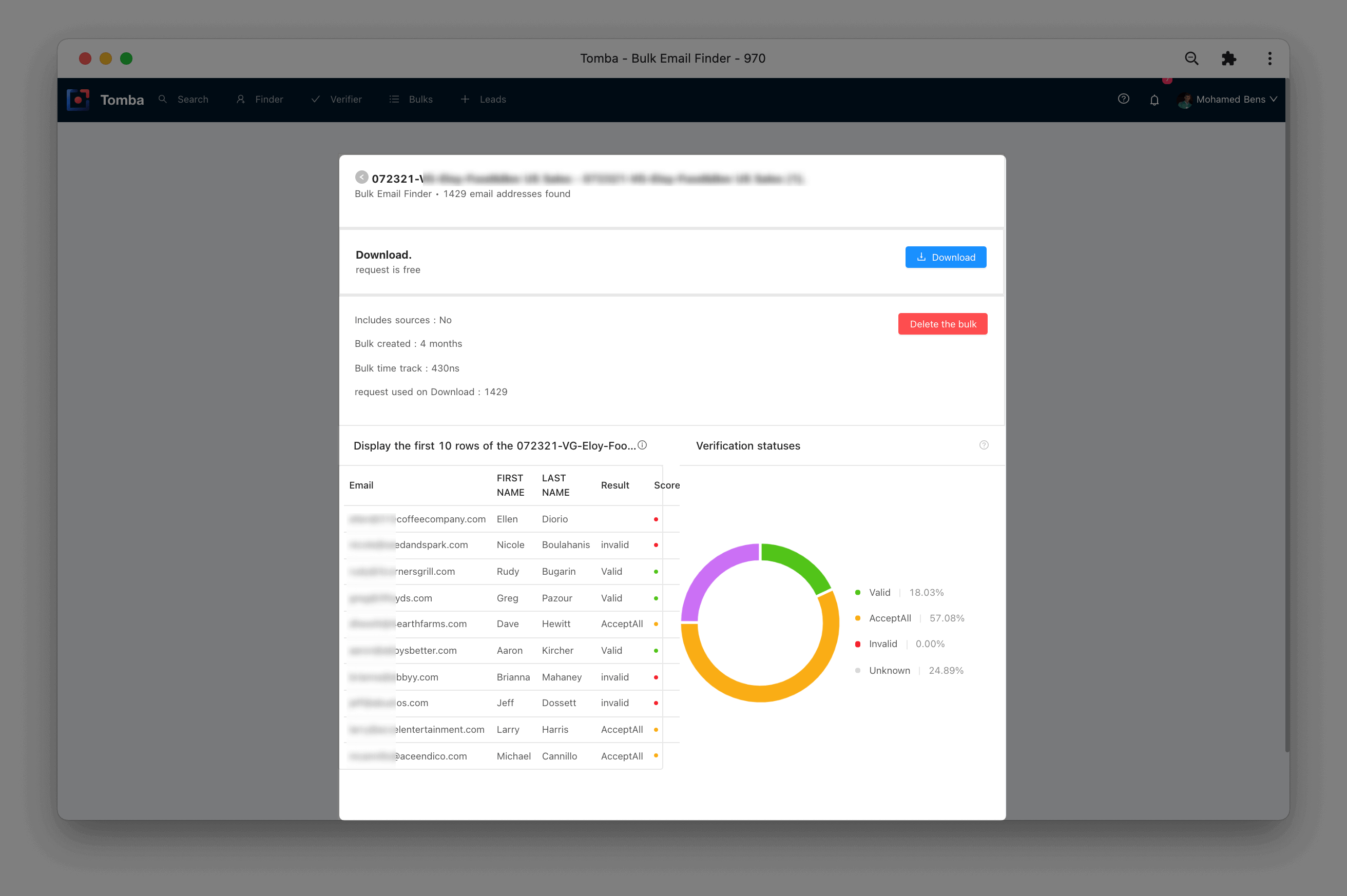Click the Email column header
Viewport: 1347px width, 896px height.
click(x=361, y=485)
